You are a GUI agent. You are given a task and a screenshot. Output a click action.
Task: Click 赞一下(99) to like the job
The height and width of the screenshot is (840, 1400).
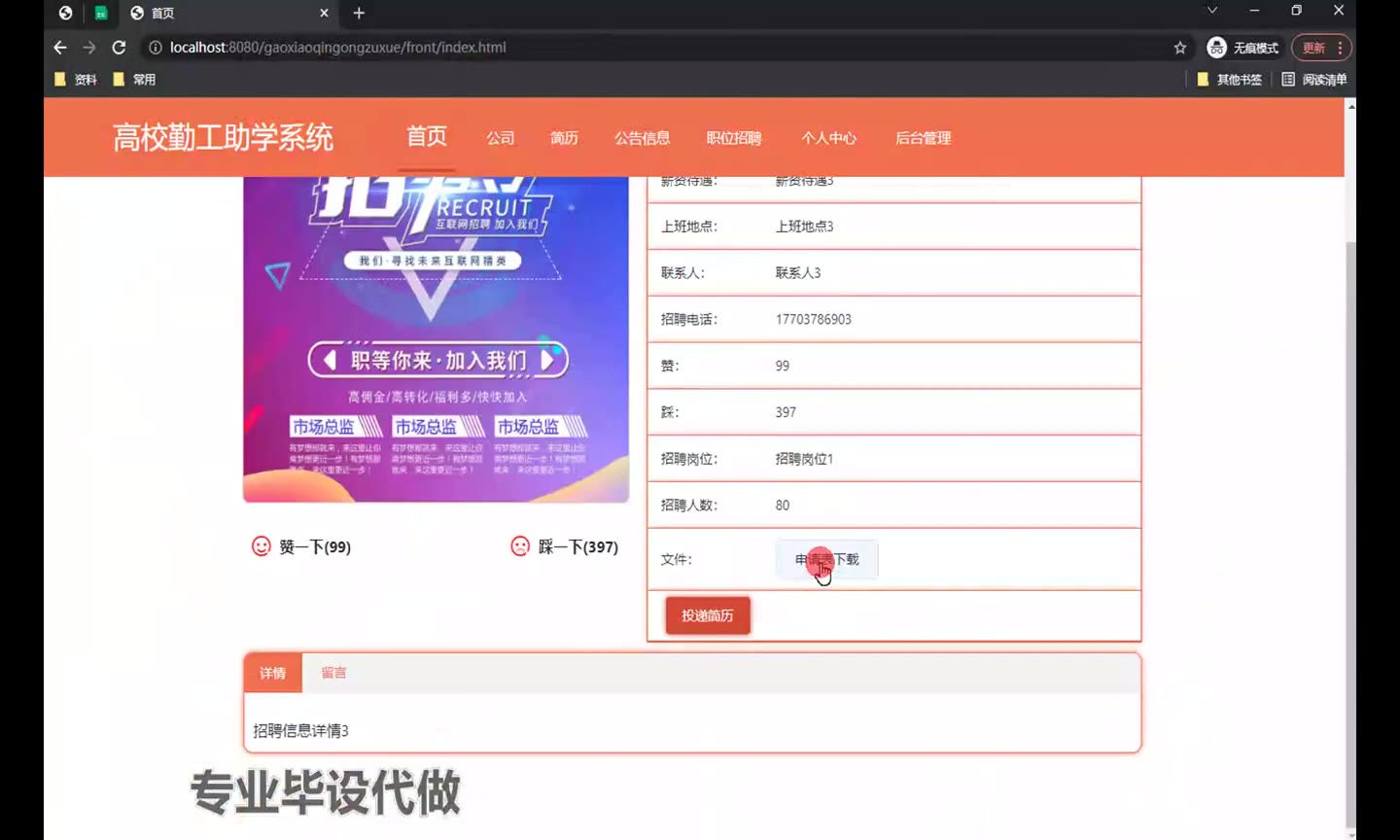point(315,547)
